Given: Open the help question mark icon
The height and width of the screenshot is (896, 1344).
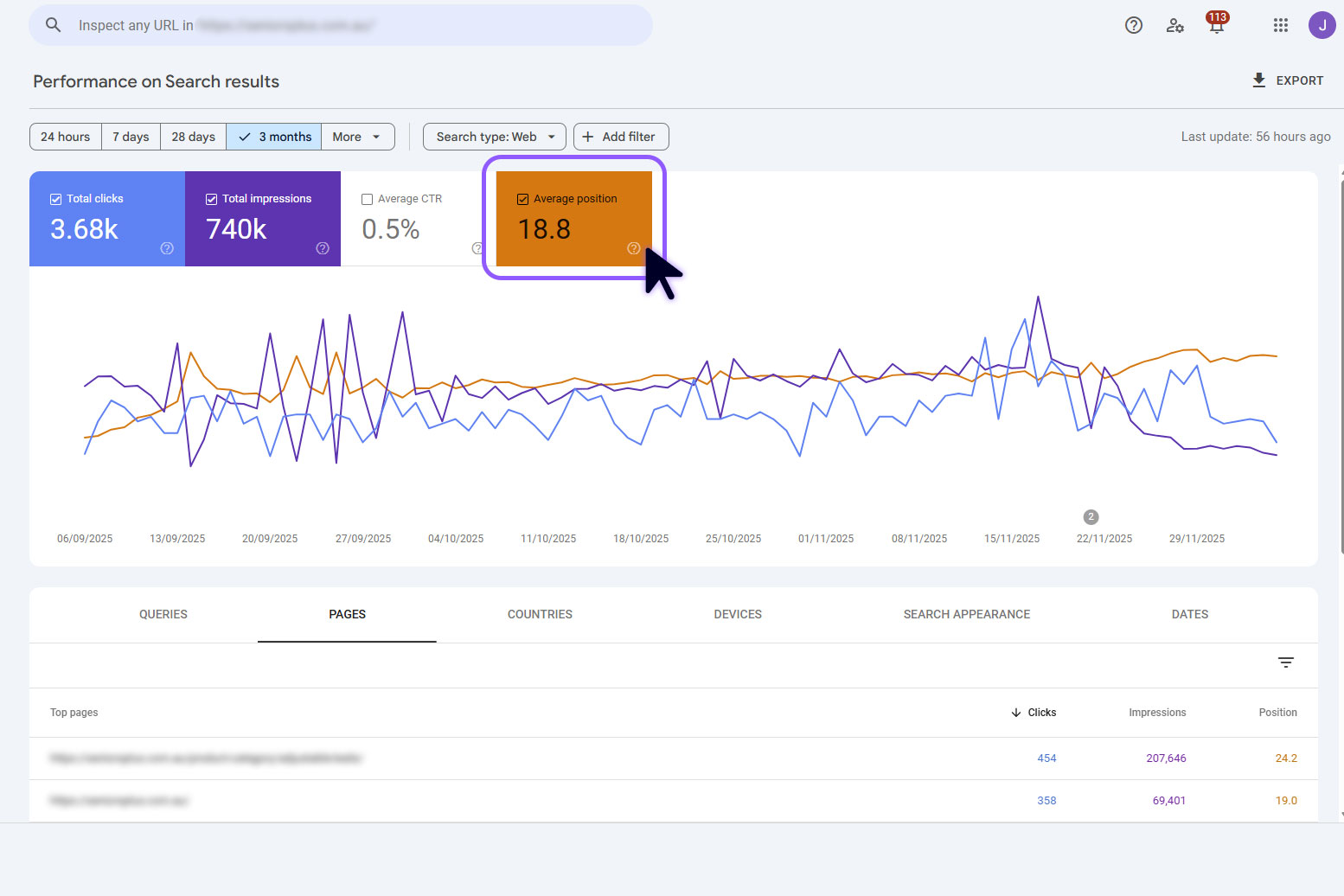Looking at the screenshot, I should click(x=1133, y=25).
